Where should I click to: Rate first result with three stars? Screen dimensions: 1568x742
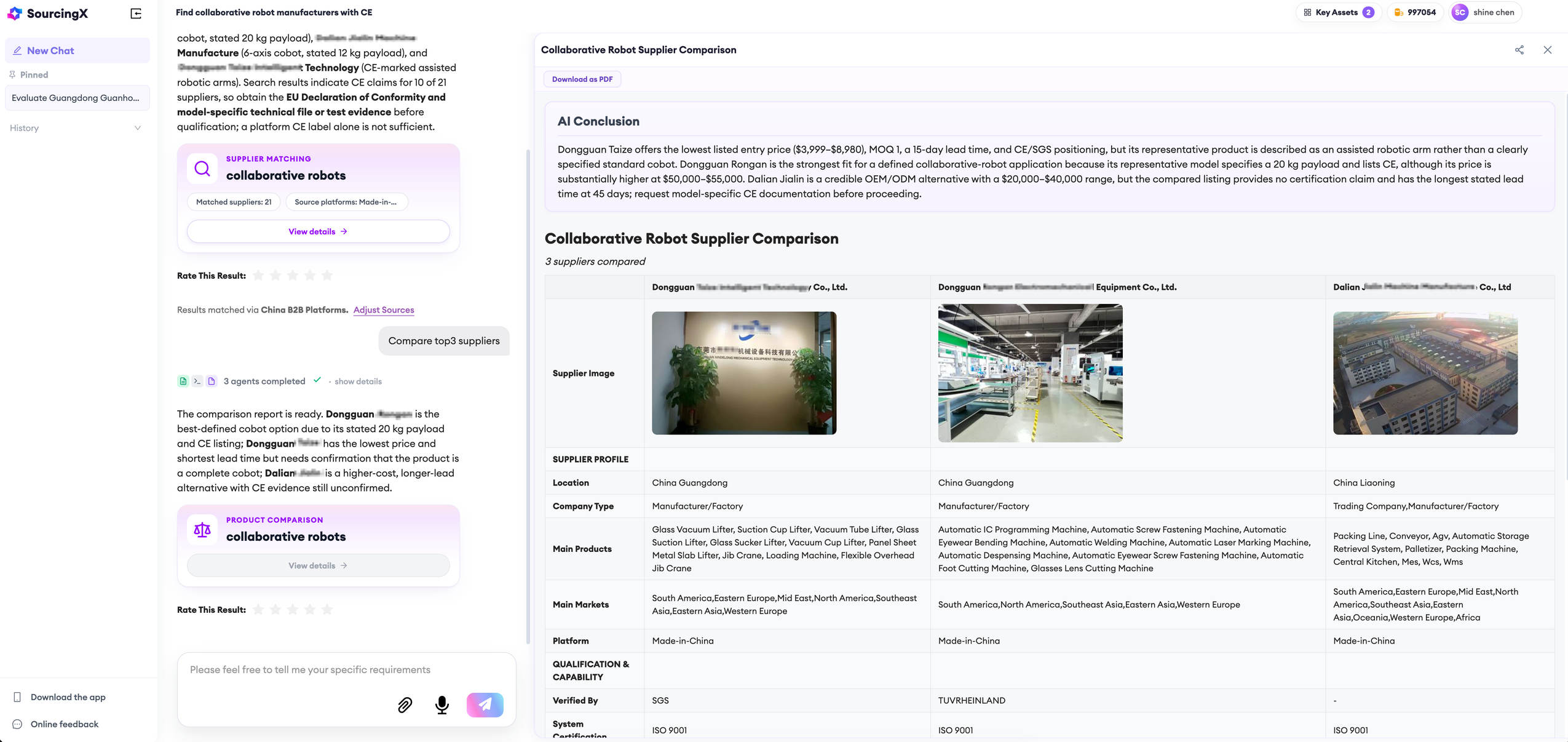(293, 276)
